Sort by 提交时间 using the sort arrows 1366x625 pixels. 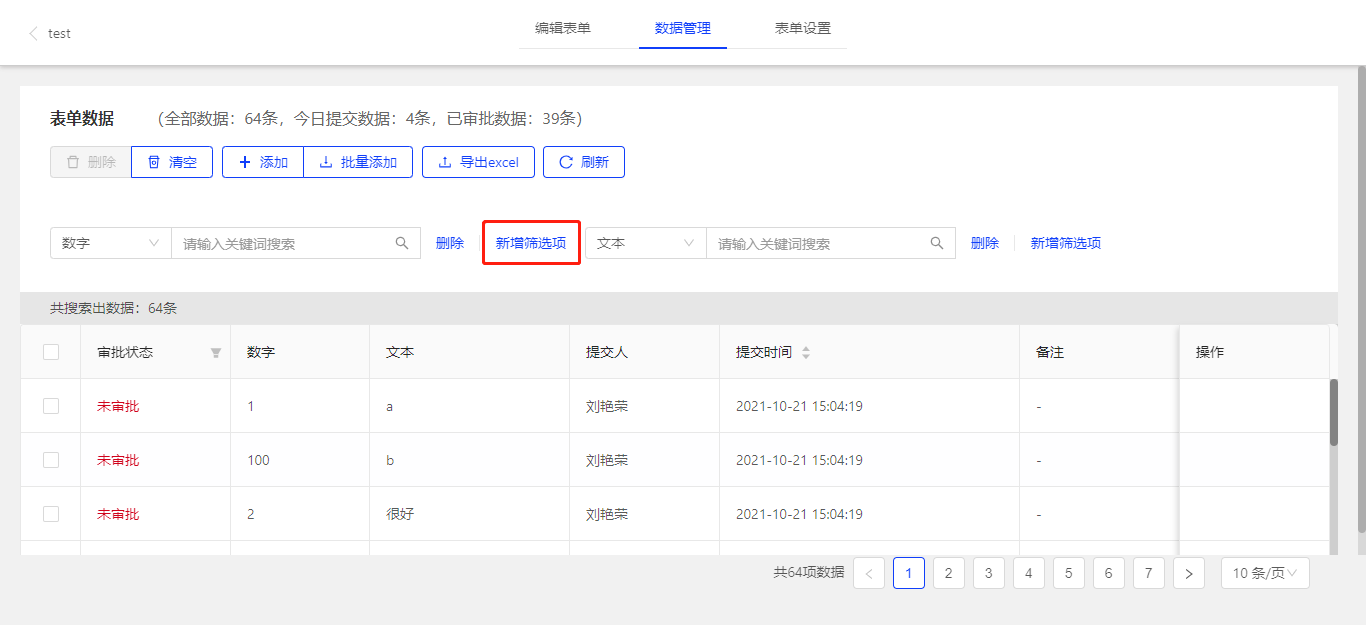(x=806, y=353)
